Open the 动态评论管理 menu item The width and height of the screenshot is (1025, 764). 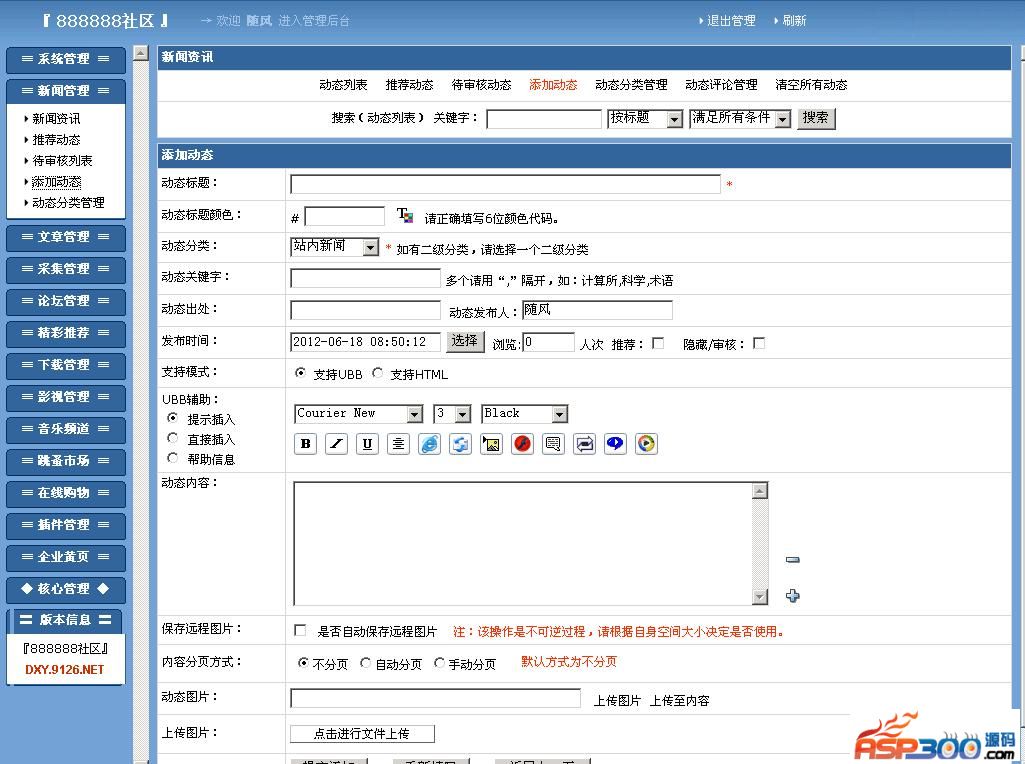[721, 85]
